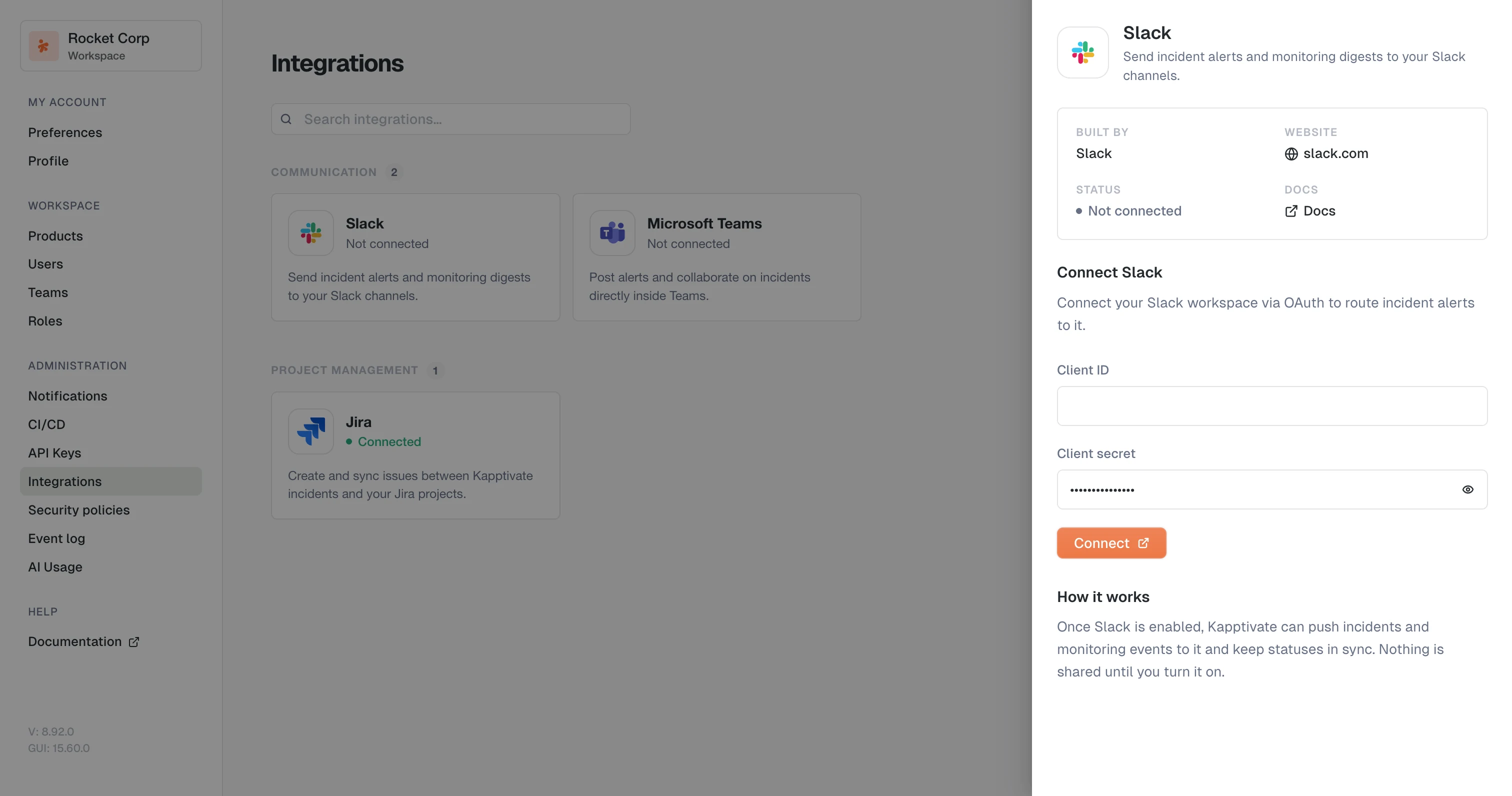This screenshot has height=796, width=1512.
Task: Click the Connect button for Slack
Action: pos(1111,543)
